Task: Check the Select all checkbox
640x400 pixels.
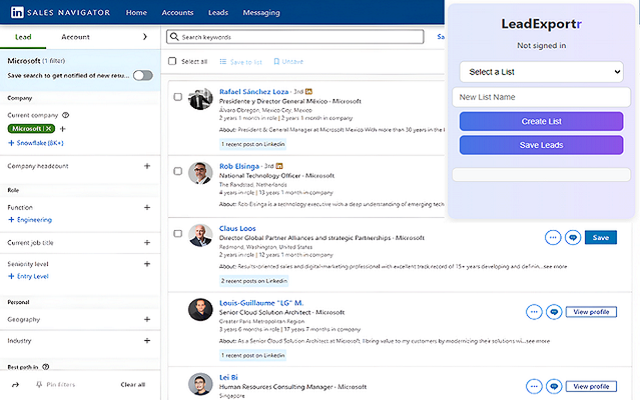Action: pos(172,61)
